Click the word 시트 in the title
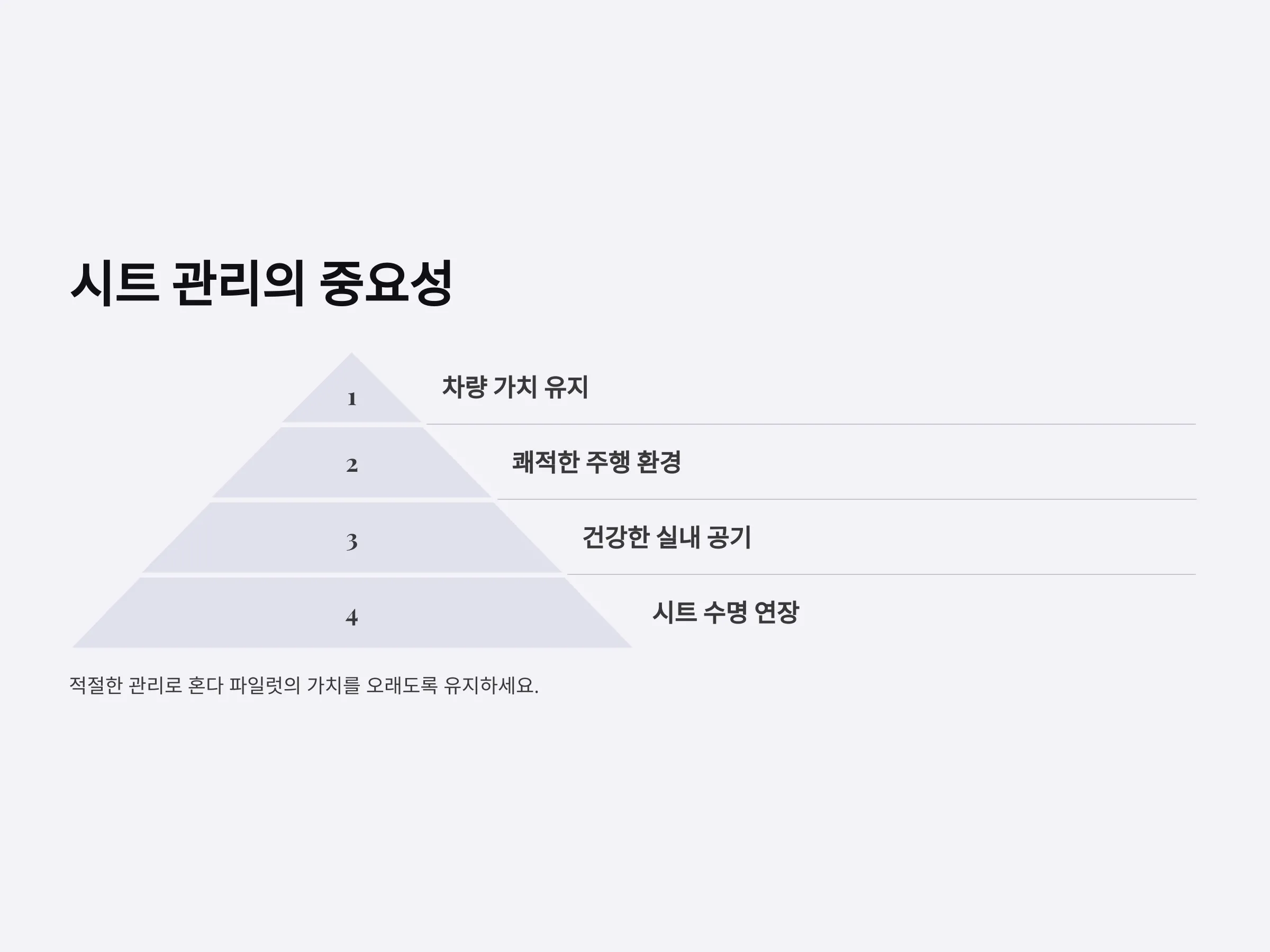This screenshot has width=1270, height=952. click(115, 283)
